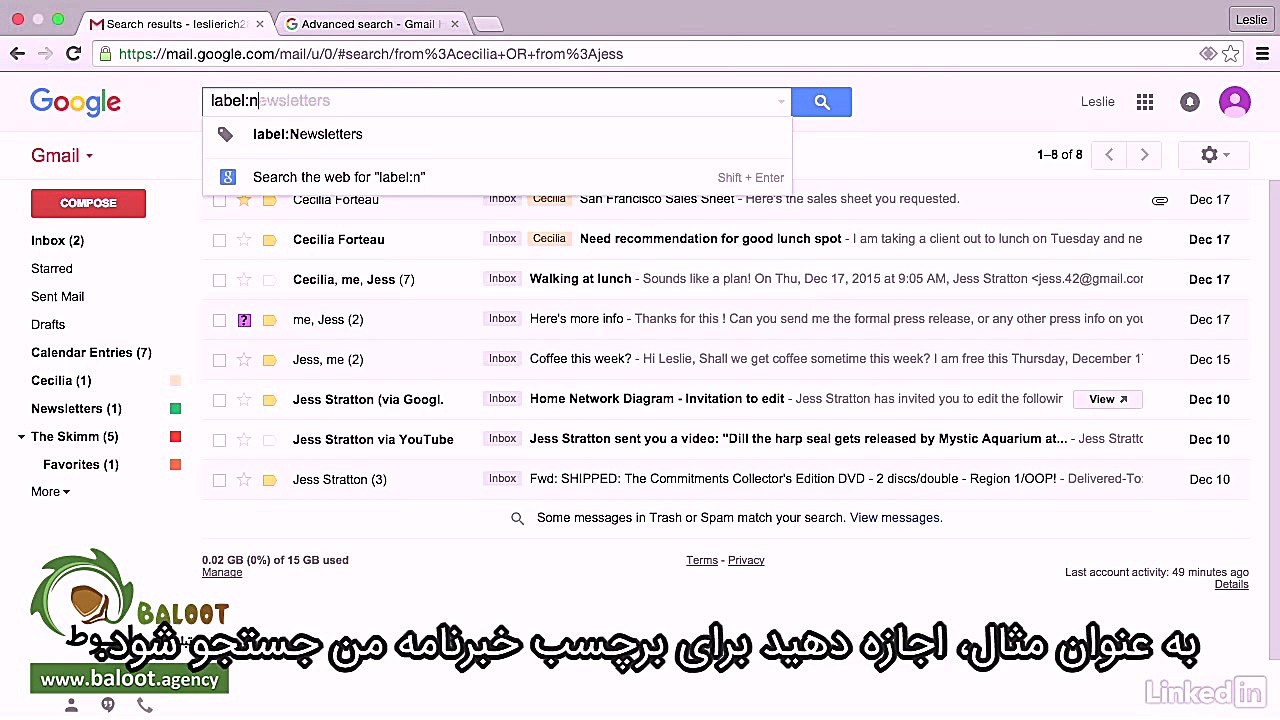Viewport: 1280px width, 720px height.
Task: Open the Sent Mail folder
Action: pos(57,297)
